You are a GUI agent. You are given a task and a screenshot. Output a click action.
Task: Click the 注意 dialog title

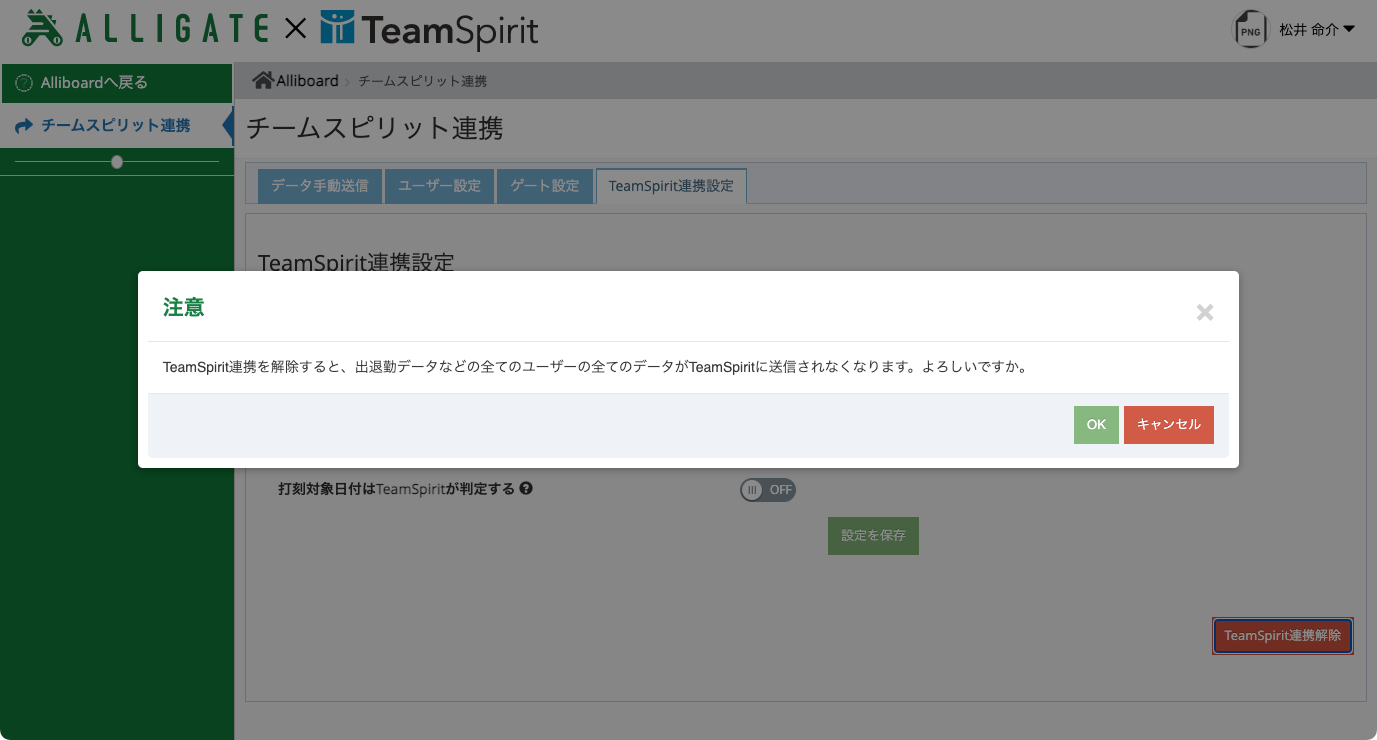pyautogui.click(x=184, y=308)
